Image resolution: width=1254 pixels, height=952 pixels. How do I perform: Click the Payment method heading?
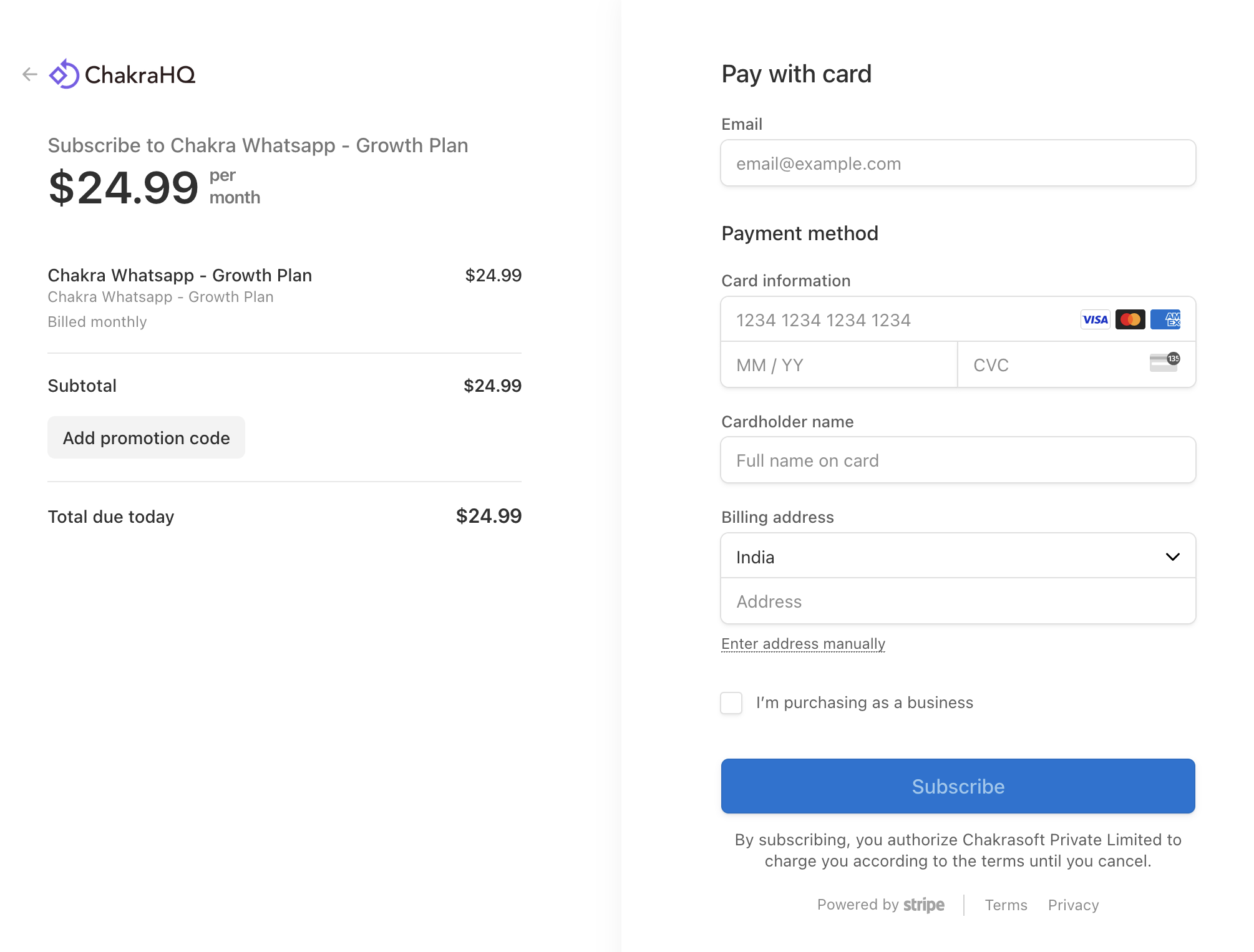pyautogui.click(x=800, y=233)
